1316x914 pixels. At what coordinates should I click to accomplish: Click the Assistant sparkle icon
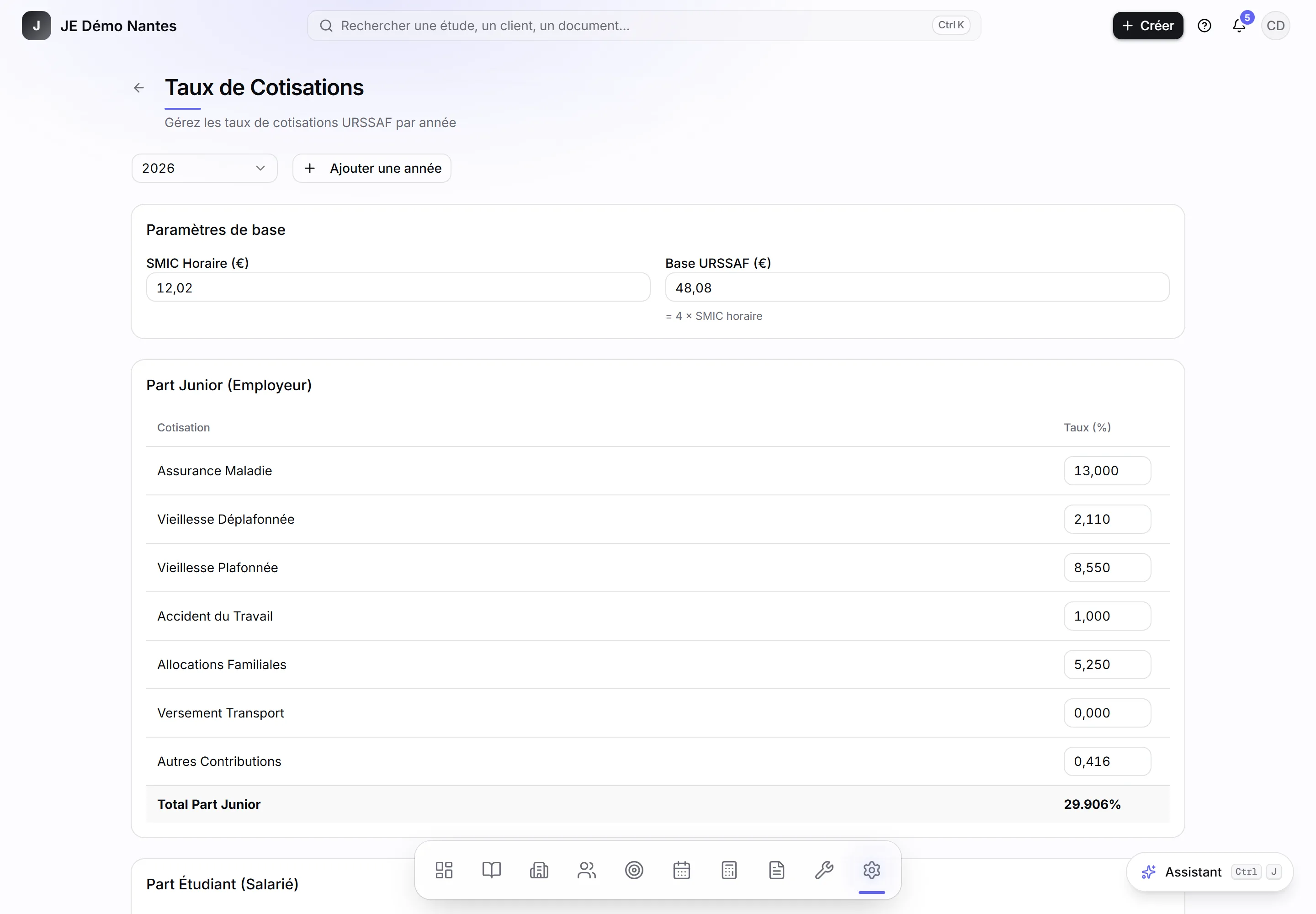point(1149,872)
